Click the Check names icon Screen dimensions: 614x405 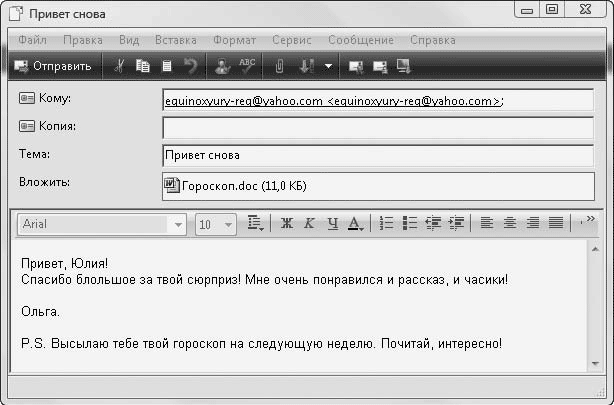click(222, 67)
